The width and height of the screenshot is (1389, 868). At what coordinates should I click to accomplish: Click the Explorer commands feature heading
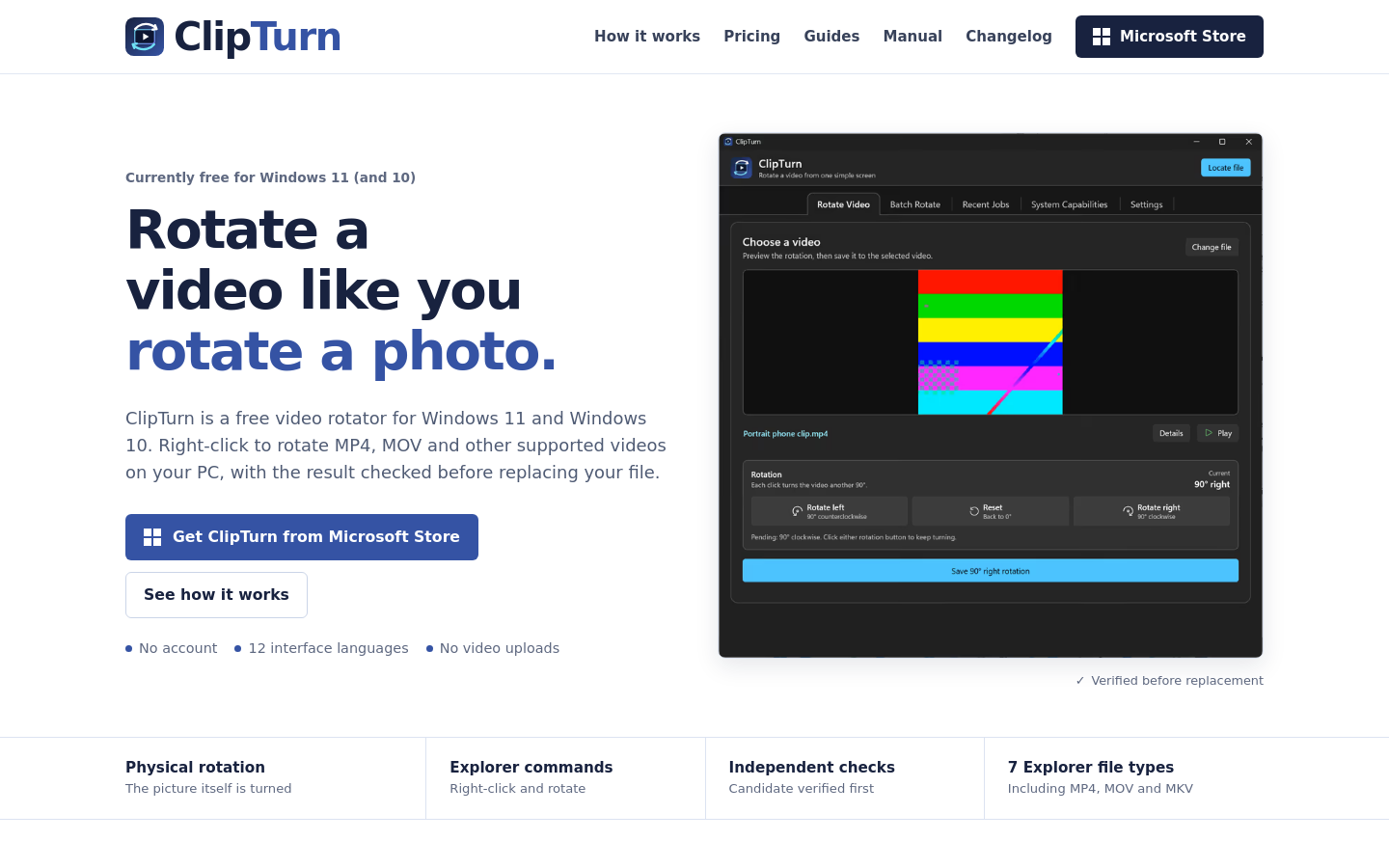point(531,768)
